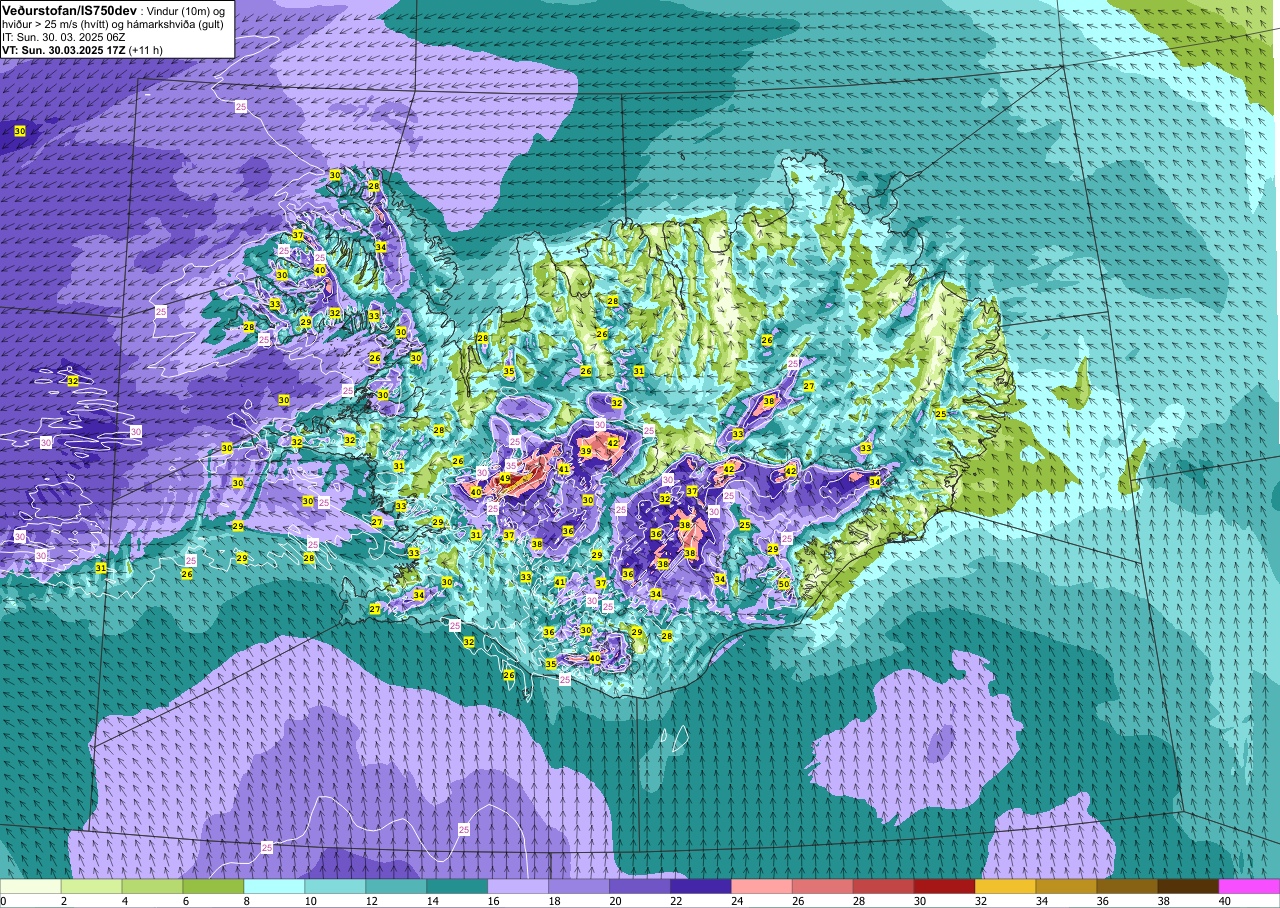Pick the 6–8 green scale swatch
This screenshot has height=908, width=1280.
click(213, 886)
